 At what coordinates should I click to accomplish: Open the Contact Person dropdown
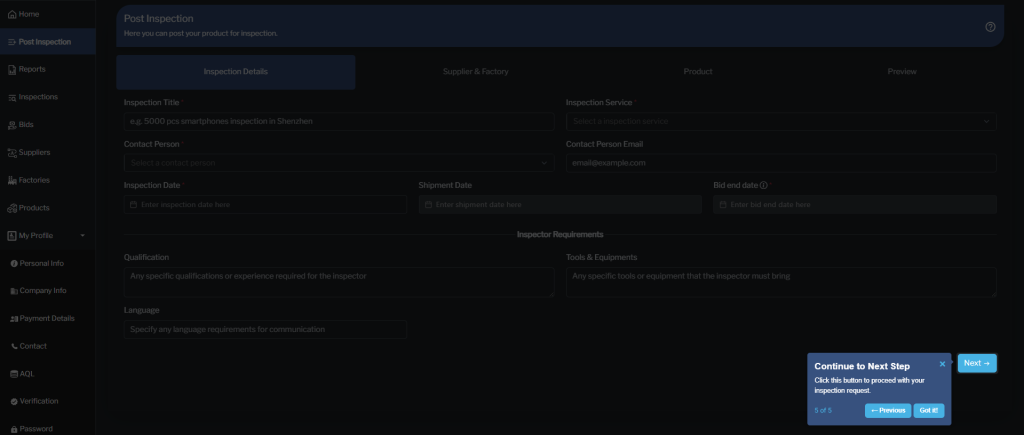(x=339, y=163)
